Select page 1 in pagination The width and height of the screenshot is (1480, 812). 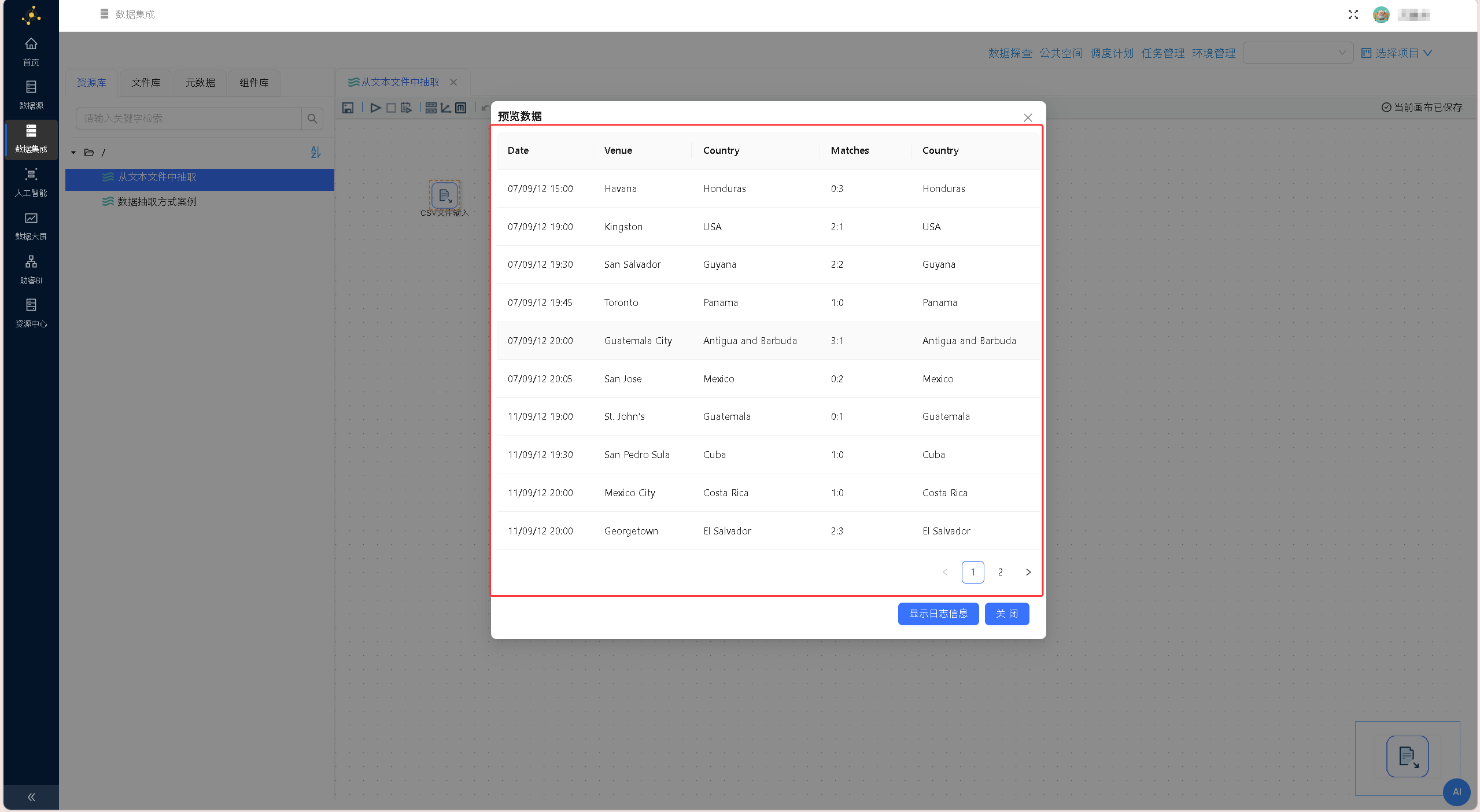(972, 572)
